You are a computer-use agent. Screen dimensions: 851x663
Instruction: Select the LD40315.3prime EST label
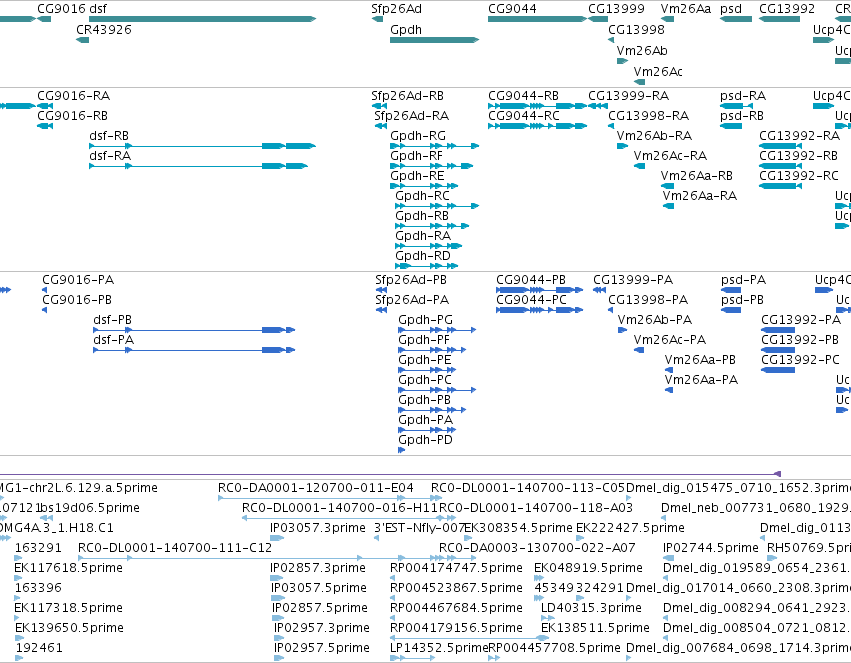coord(591,608)
